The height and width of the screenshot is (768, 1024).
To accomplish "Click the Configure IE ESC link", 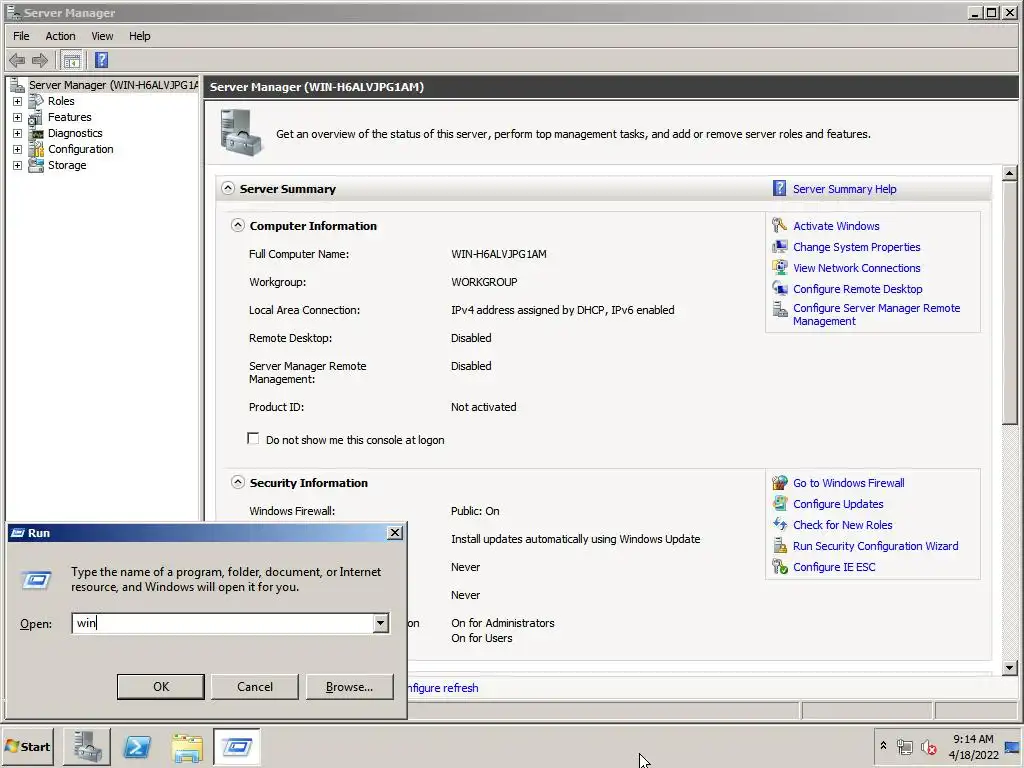I will pyautogui.click(x=834, y=567).
